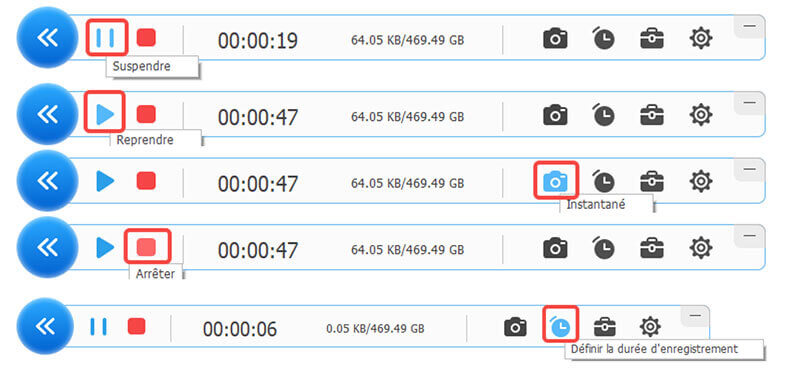800x369 pixels.
Task: Stop recording via highlighted Arrêter button
Action: (x=147, y=248)
